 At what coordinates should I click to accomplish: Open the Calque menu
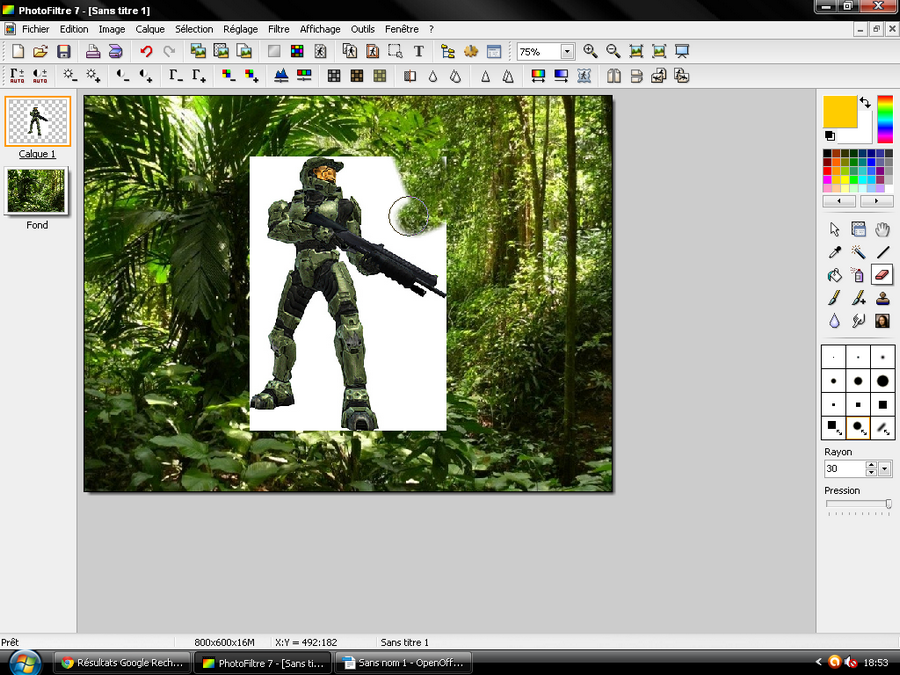[x=150, y=29]
